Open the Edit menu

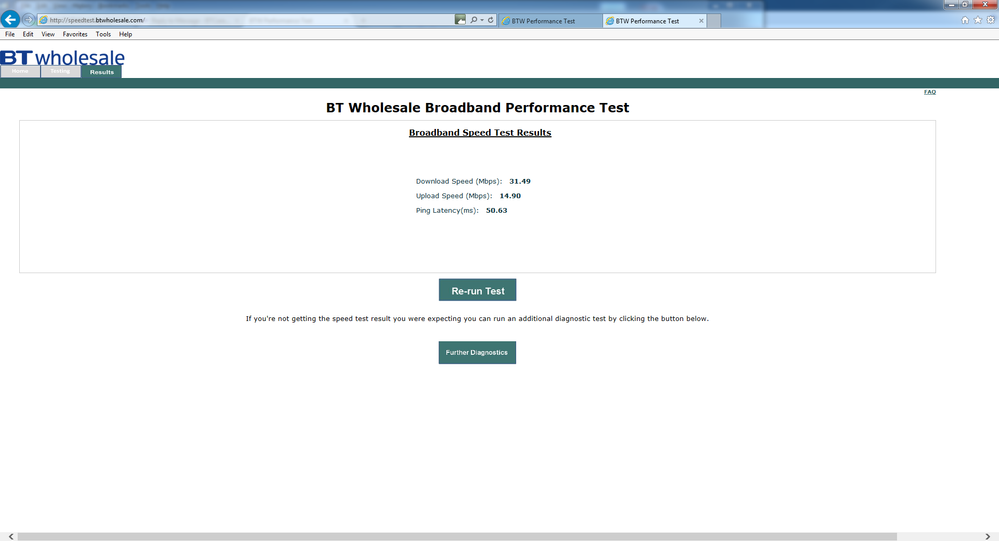click(28, 34)
